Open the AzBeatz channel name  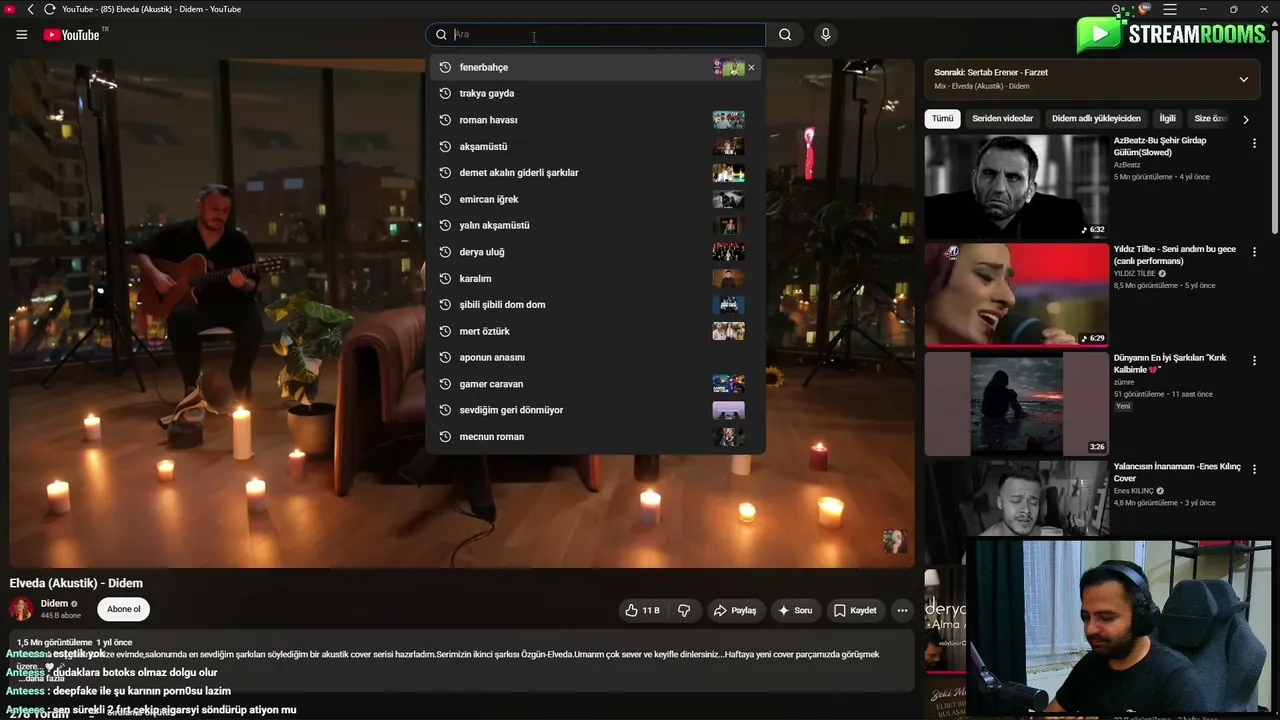[x=1127, y=165]
